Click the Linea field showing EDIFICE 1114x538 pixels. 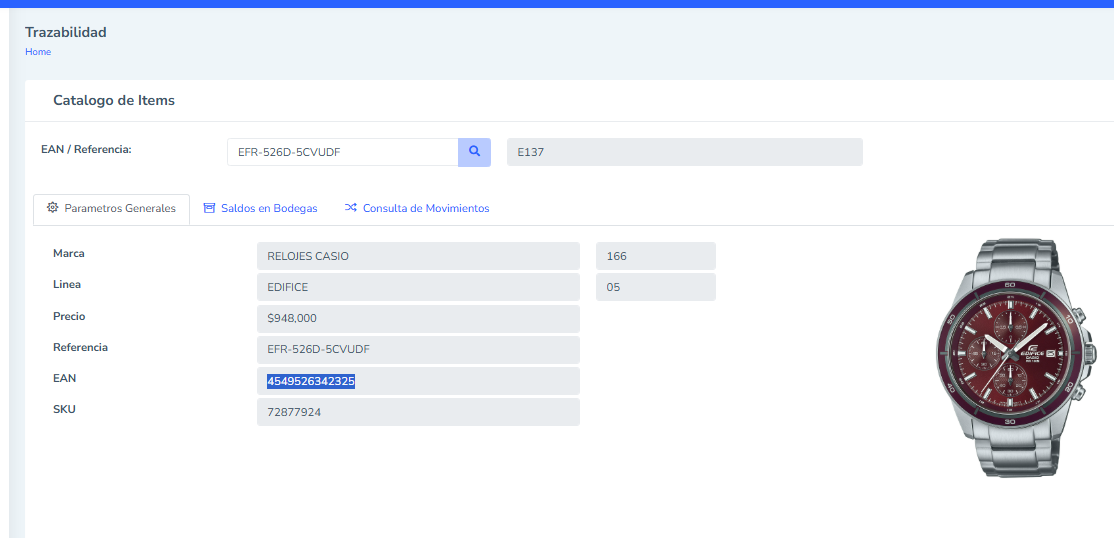[418, 287]
